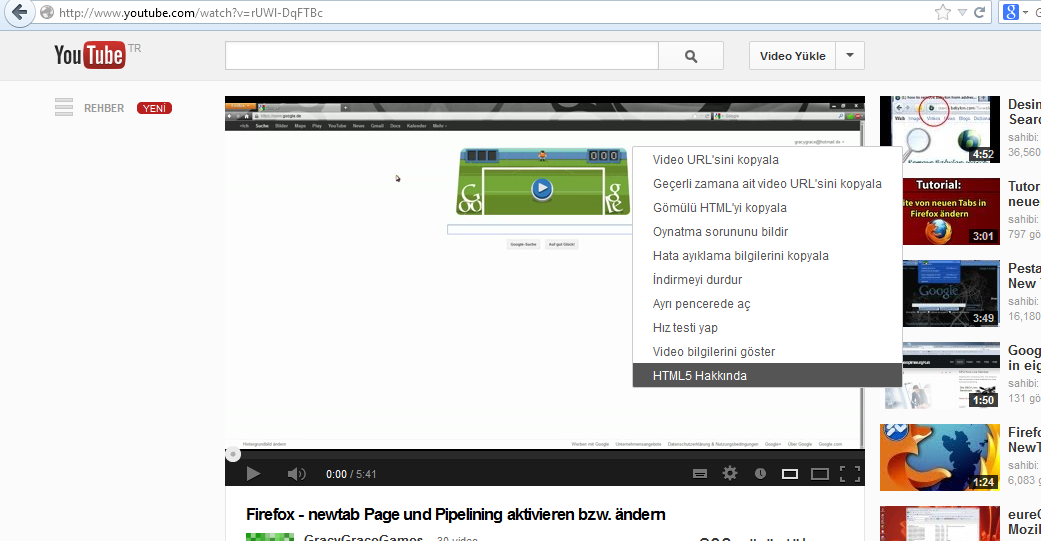The image size is (1041, 541).
Task: Mute the video volume icon
Action: tap(296, 474)
